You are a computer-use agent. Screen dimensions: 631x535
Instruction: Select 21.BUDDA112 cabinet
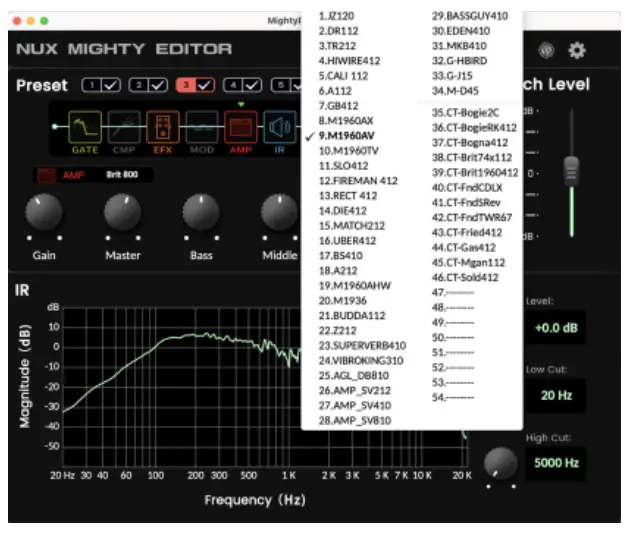coord(352,316)
